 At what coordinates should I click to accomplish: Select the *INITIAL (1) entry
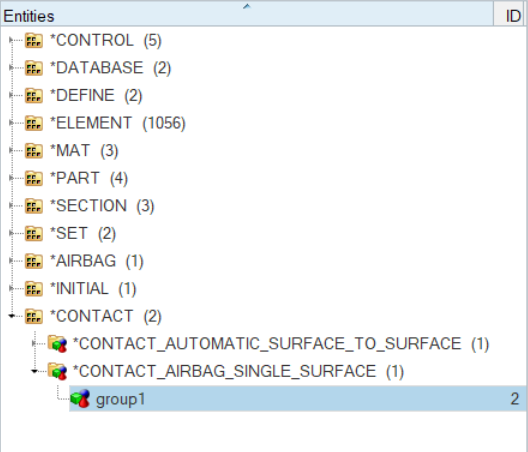click(x=93, y=289)
